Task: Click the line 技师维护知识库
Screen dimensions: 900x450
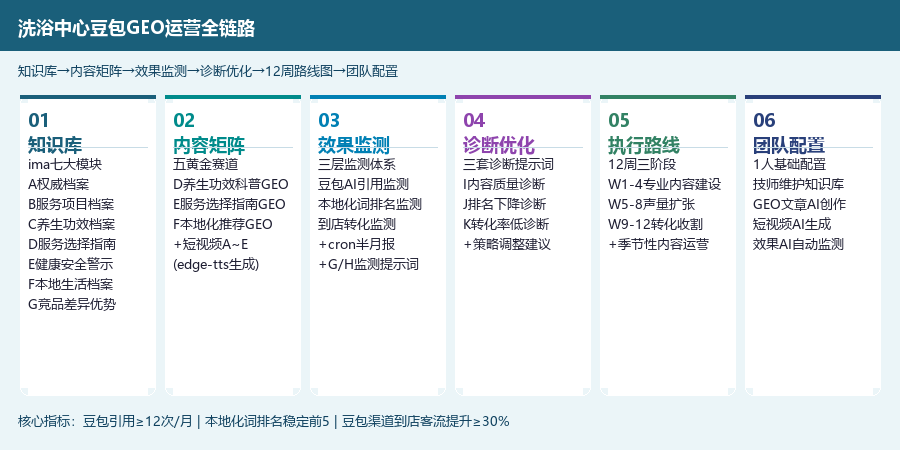Action: click(799, 185)
